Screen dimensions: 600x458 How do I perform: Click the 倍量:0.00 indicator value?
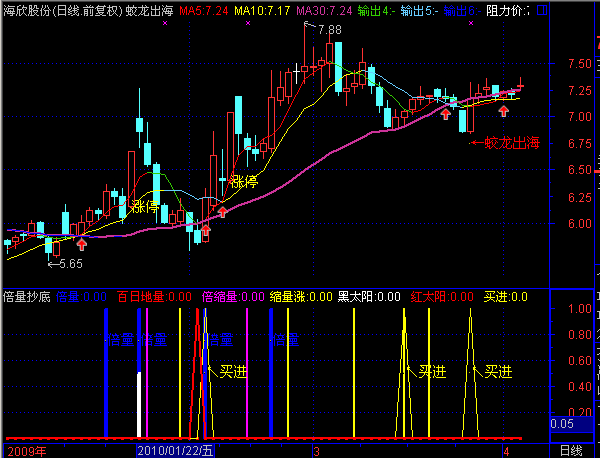coord(81,297)
